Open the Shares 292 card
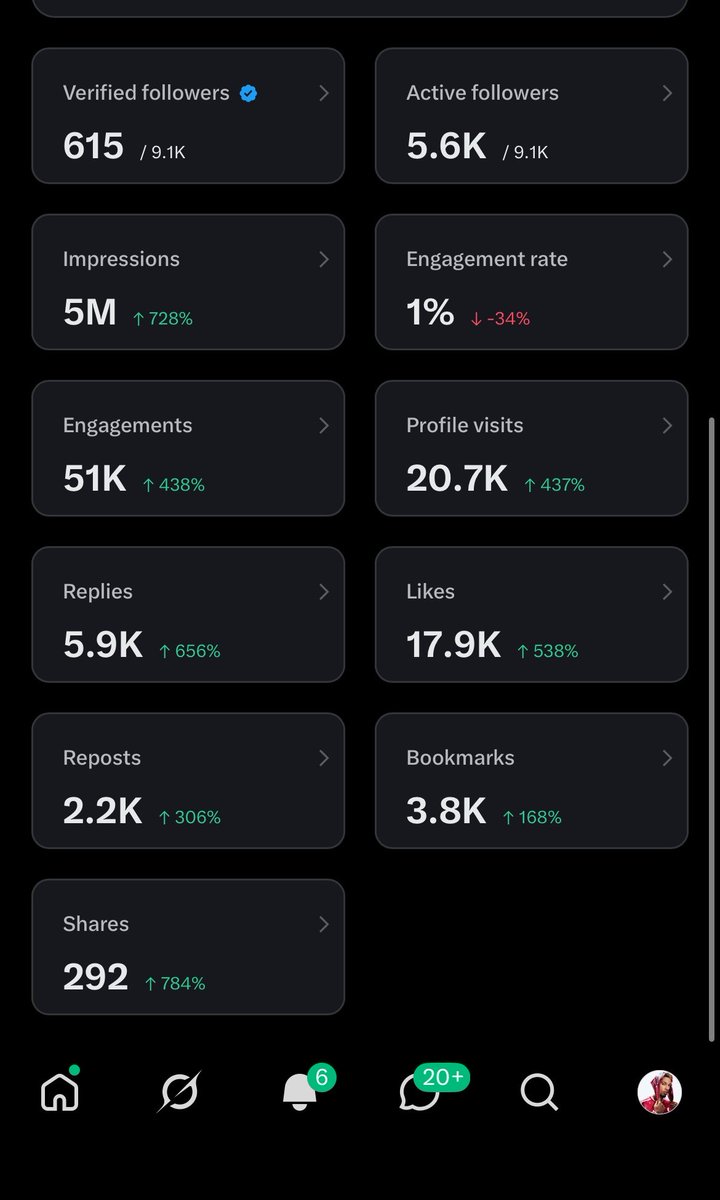Image resolution: width=720 pixels, height=1200 pixels. (x=188, y=946)
